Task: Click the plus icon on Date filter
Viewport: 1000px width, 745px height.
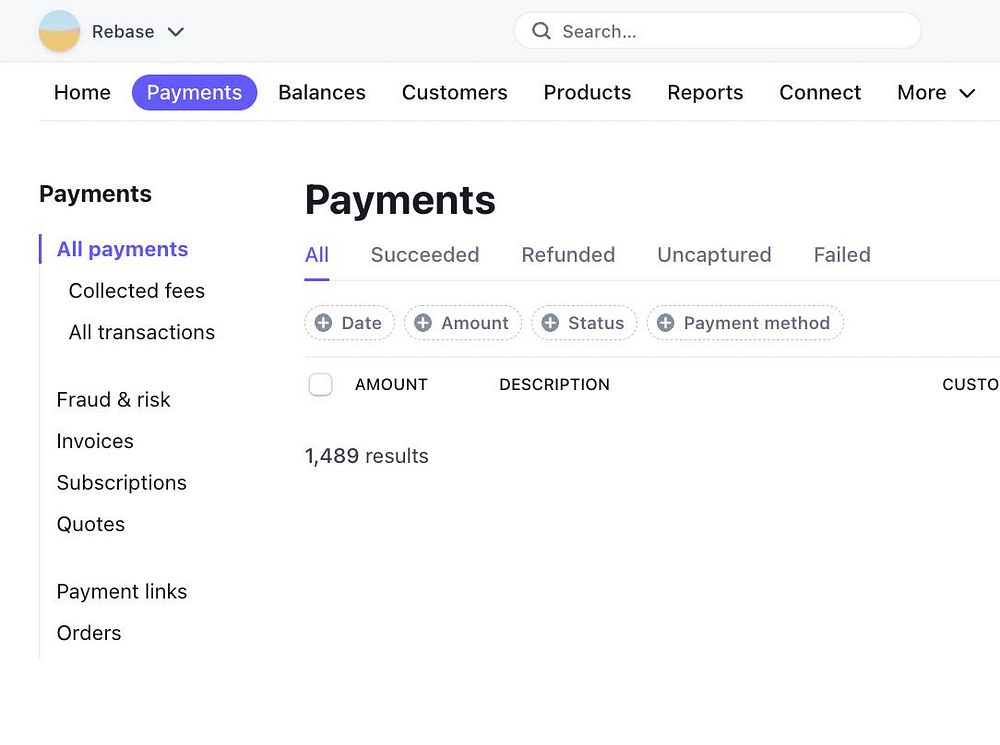Action: coord(323,323)
